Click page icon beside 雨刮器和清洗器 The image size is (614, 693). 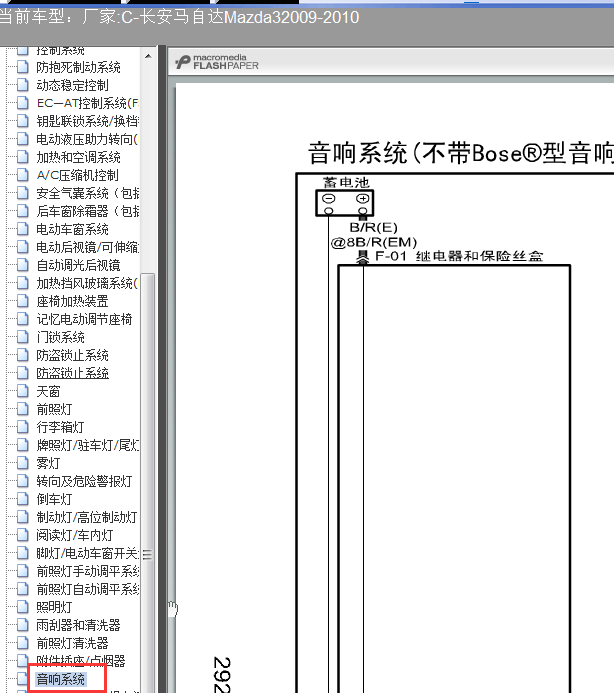pos(23,625)
